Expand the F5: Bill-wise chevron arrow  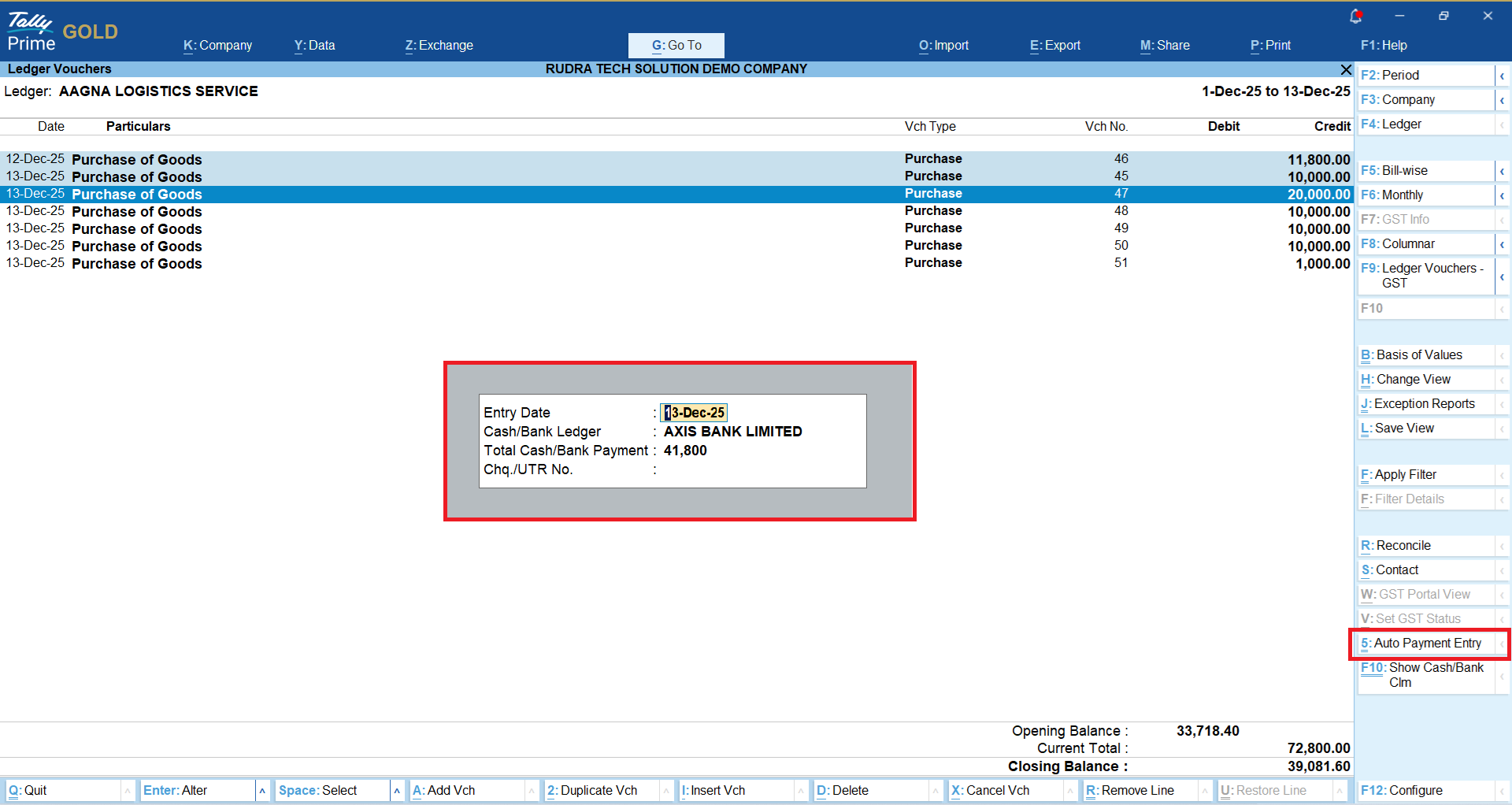1502,171
